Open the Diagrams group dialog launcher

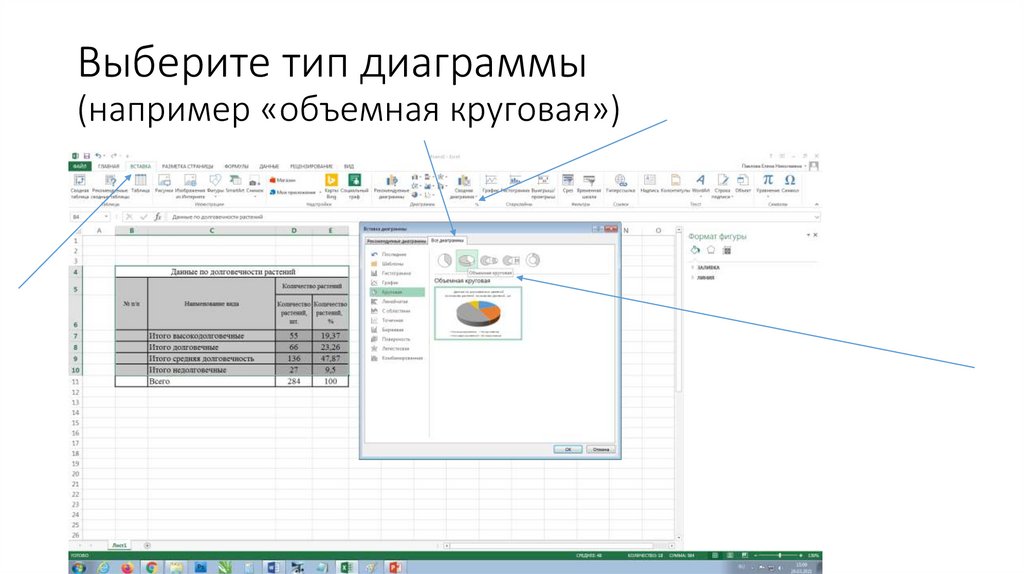pyautogui.click(x=477, y=204)
